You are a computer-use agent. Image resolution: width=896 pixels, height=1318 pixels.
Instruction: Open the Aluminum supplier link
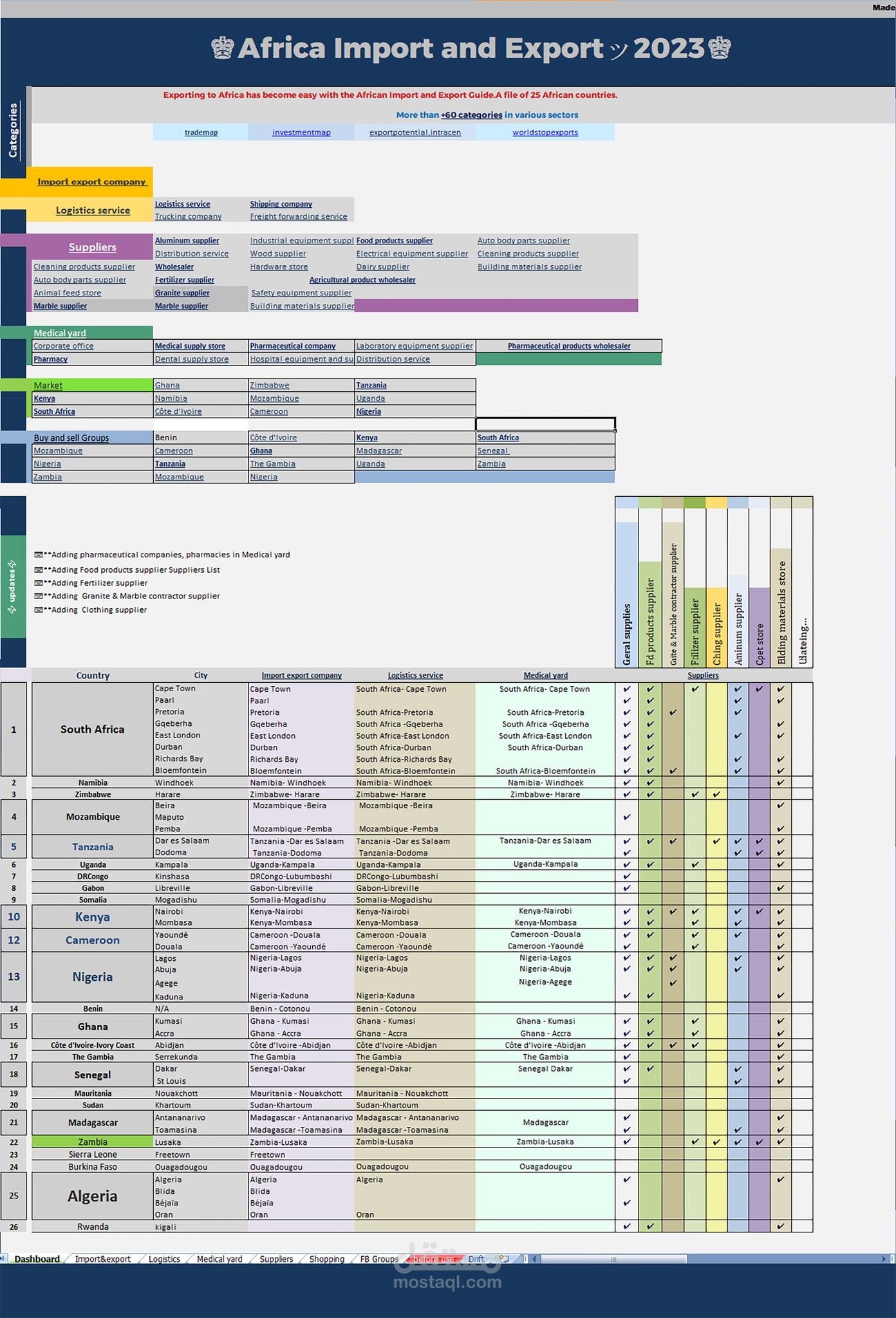tap(187, 240)
